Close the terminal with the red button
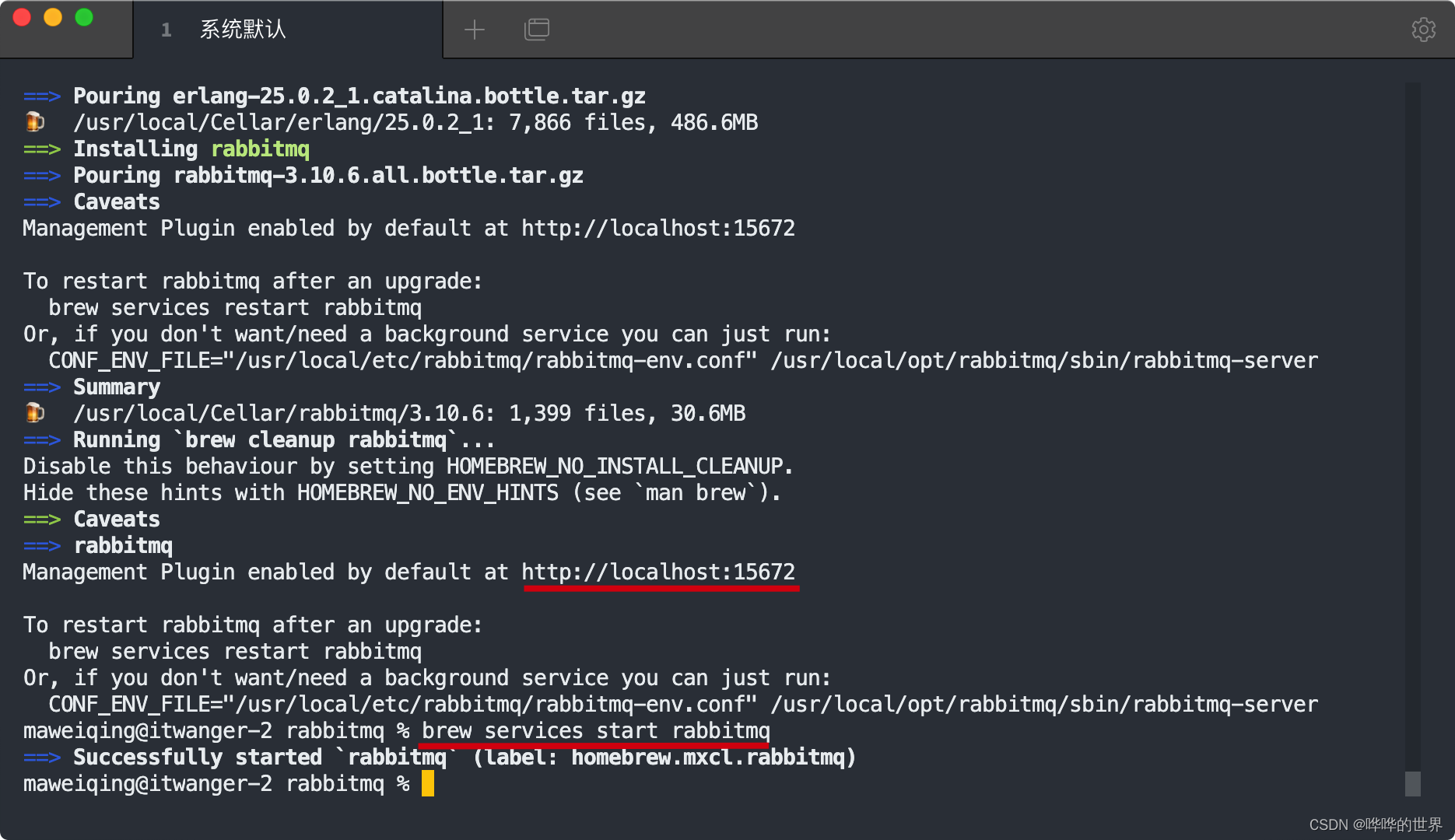This screenshot has height=840, width=1455. tap(22, 17)
